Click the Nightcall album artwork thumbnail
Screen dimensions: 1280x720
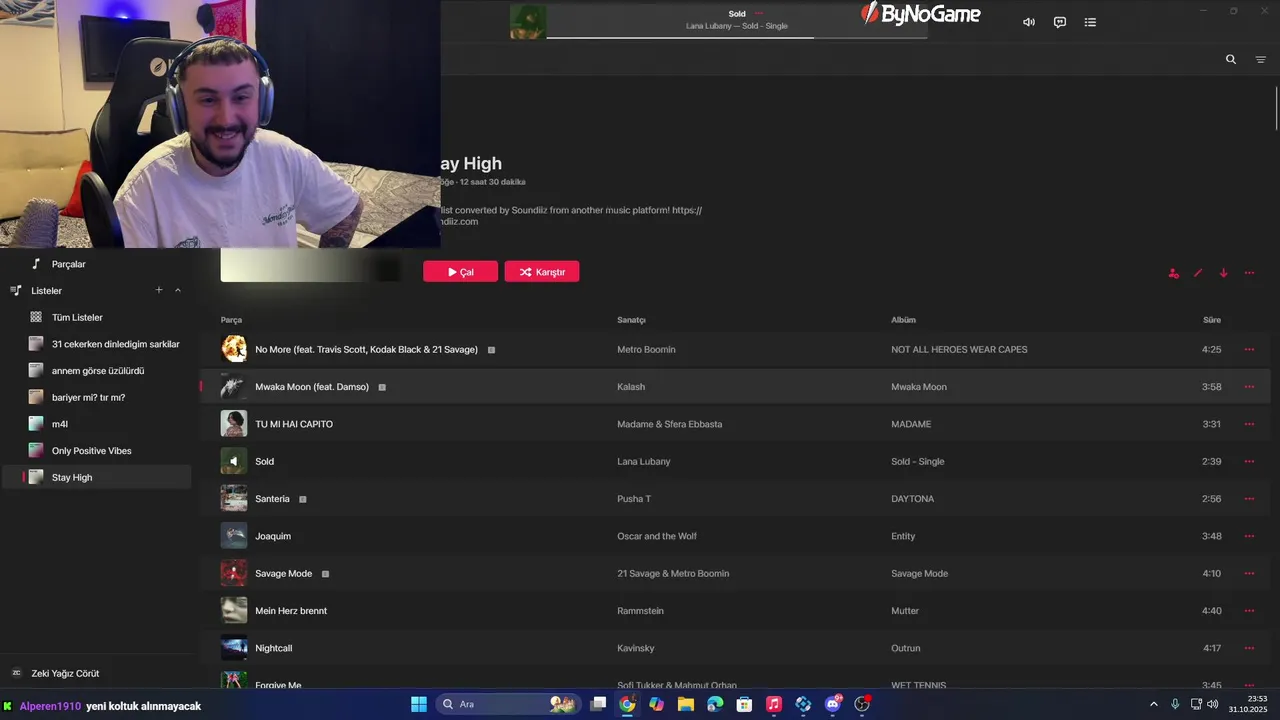(x=233, y=648)
